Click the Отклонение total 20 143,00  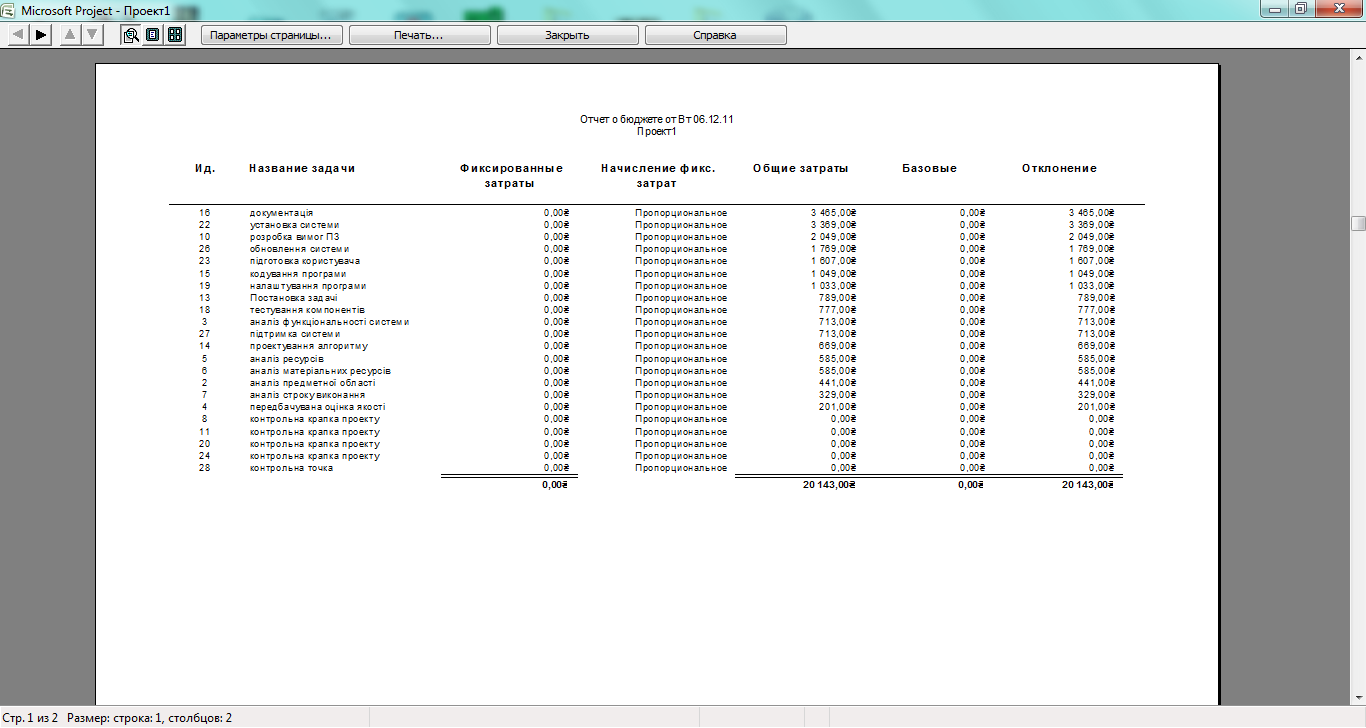tap(1087, 485)
